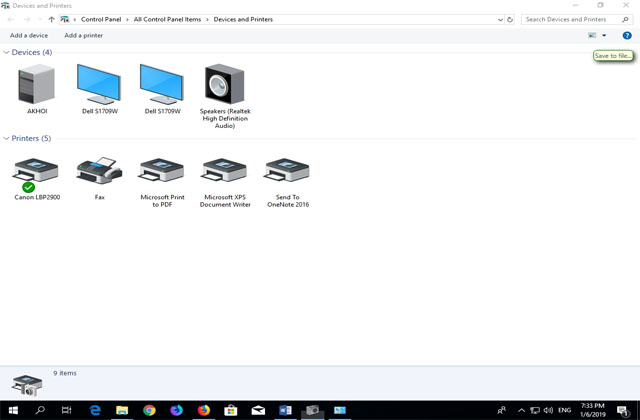Switch to Microsoft Word on taskbar
Viewport: 640px width, 420px height.
(x=285, y=410)
